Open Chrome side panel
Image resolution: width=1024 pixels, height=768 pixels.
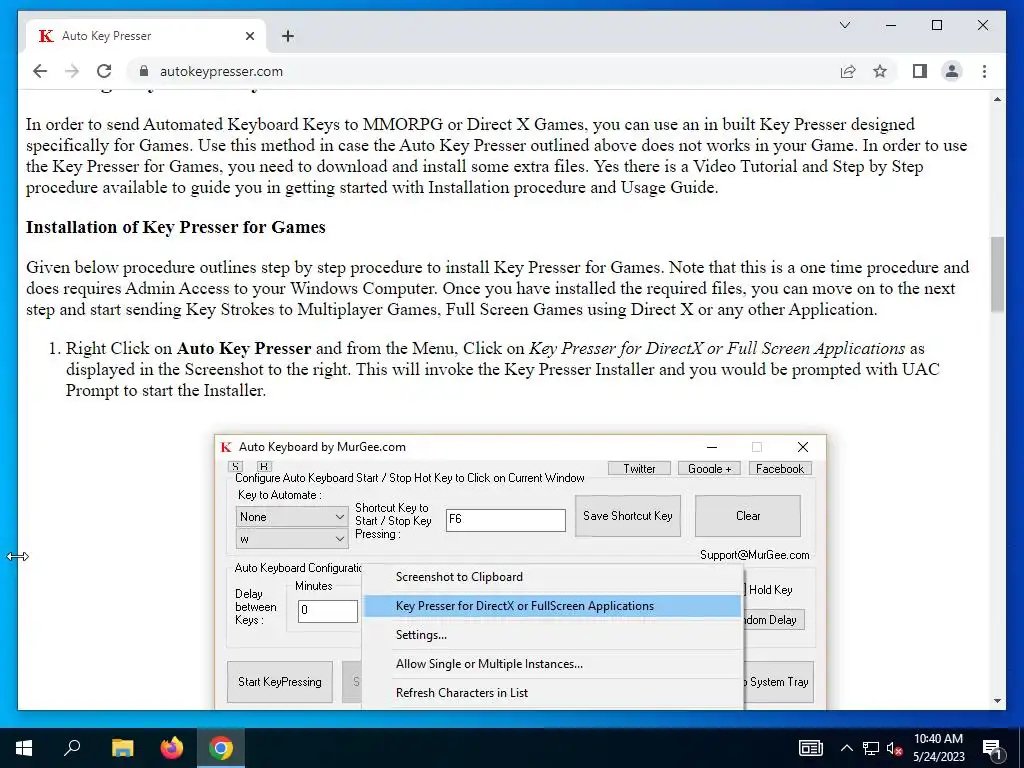coord(920,71)
